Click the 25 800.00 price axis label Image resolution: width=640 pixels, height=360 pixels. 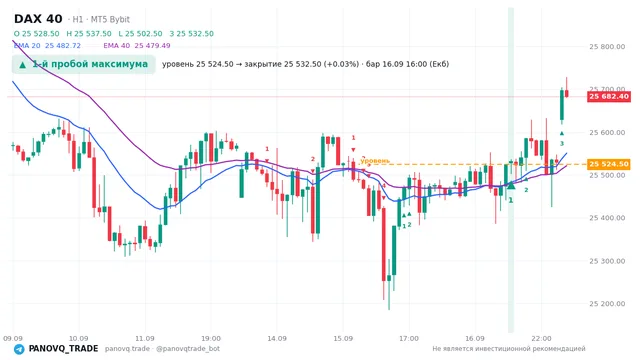pos(607,47)
